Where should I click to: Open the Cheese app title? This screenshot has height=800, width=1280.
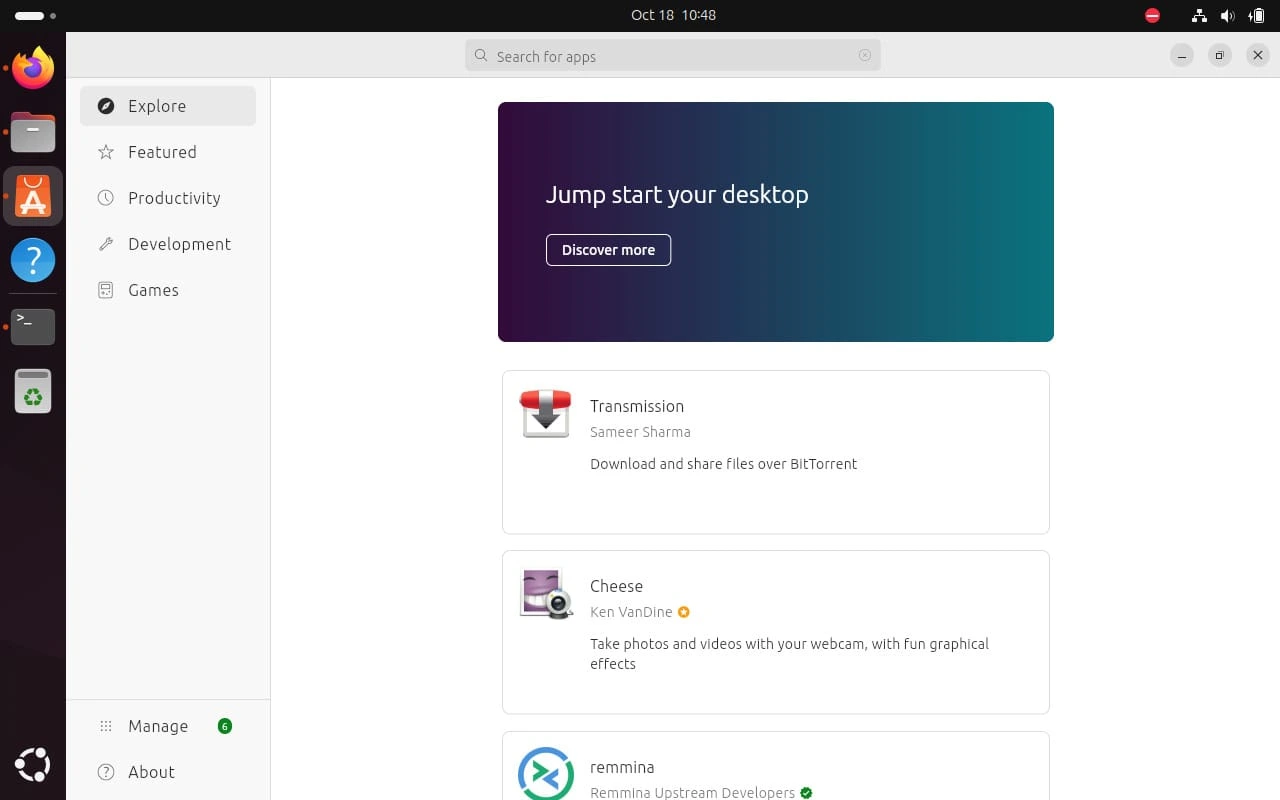click(616, 586)
